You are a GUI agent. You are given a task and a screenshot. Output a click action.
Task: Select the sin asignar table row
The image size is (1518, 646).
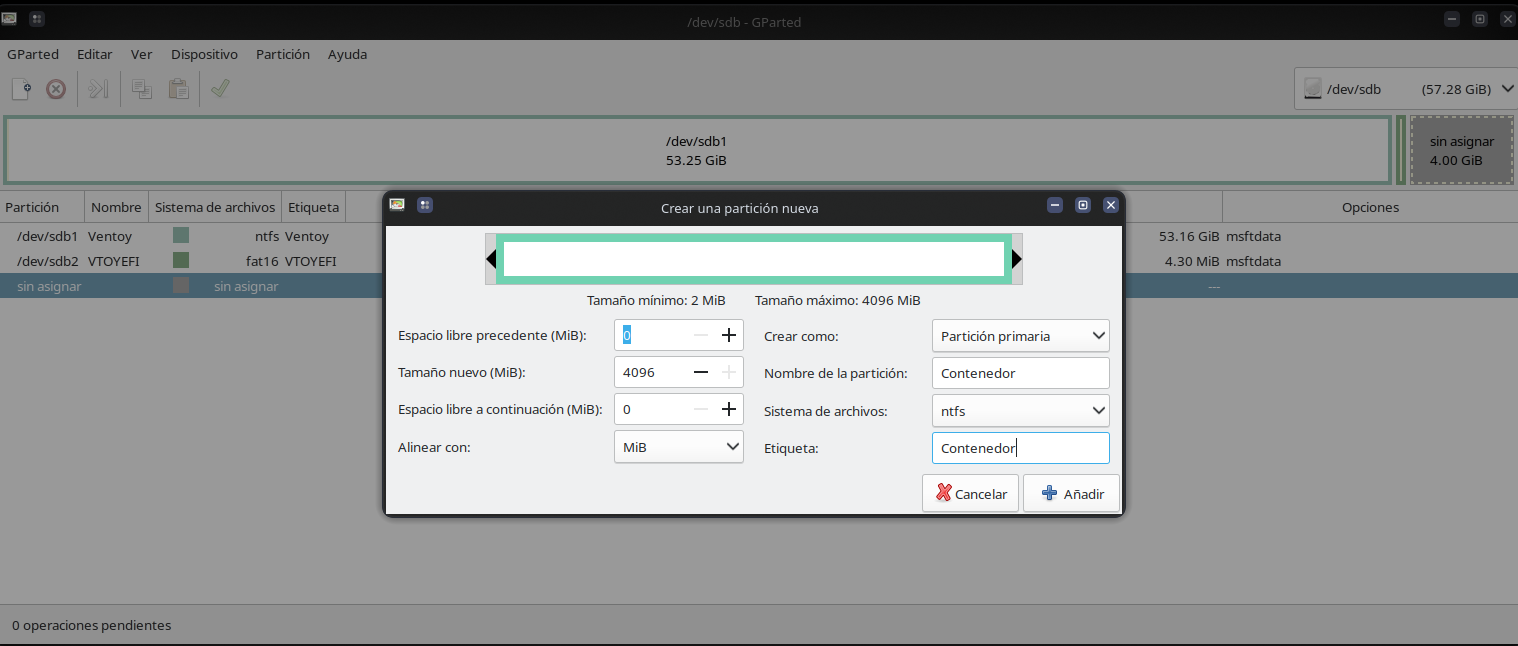point(759,286)
